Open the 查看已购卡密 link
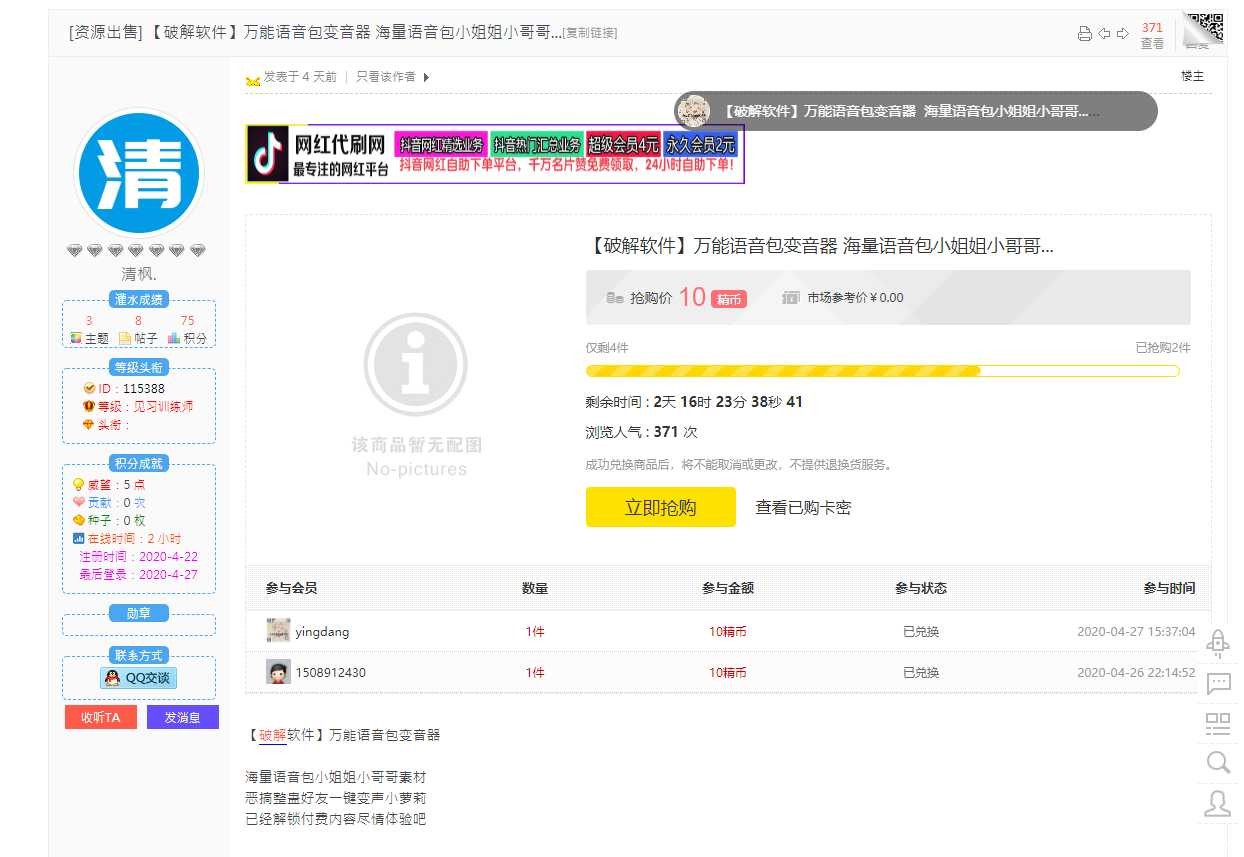The width and height of the screenshot is (1244, 857). point(803,508)
